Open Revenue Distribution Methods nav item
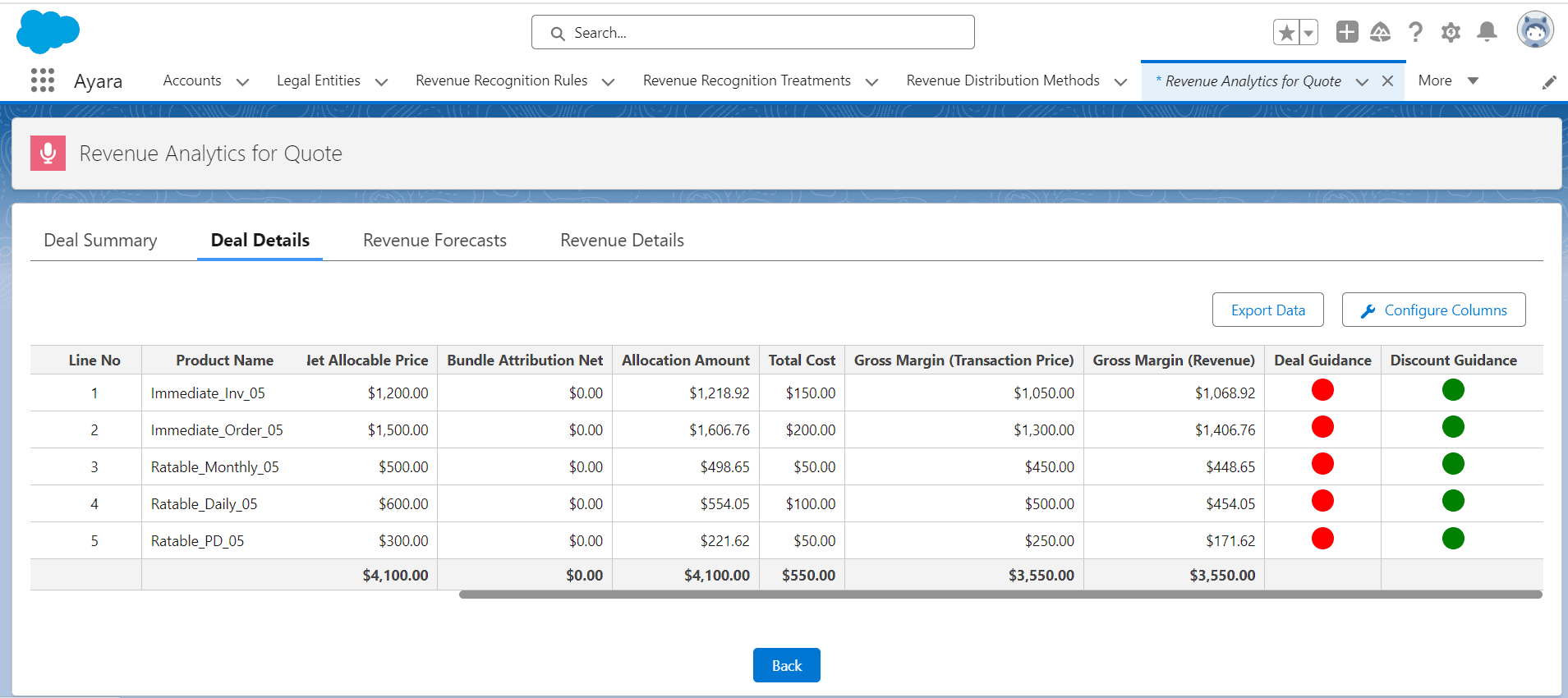This screenshot has height=698, width=1568. tap(1003, 80)
